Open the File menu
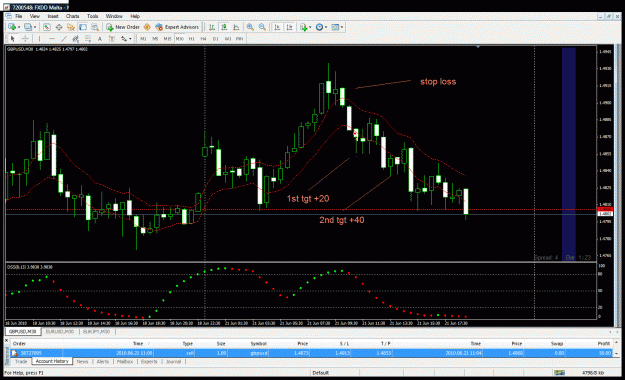 click(x=19, y=16)
